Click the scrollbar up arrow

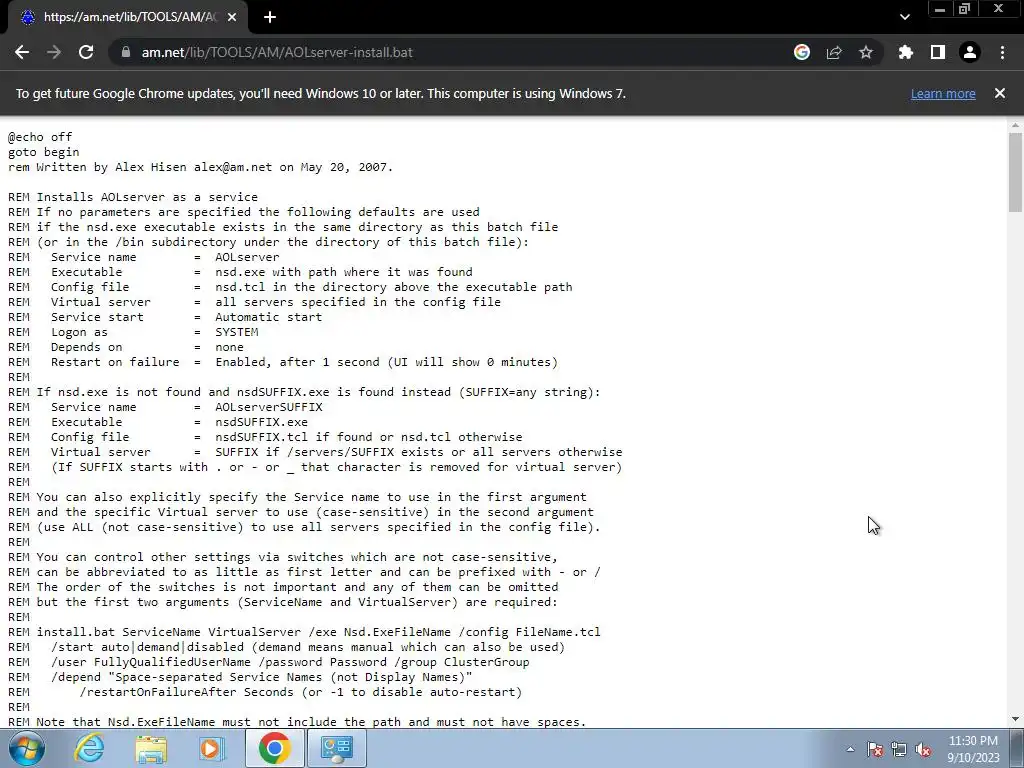pyautogui.click(x=1015, y=124)
